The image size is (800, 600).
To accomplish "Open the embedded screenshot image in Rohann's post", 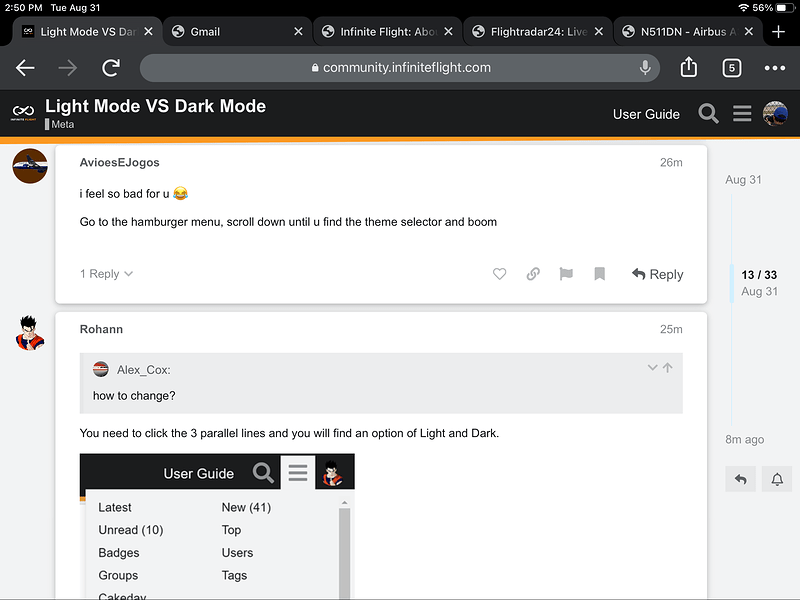I will pyautogui.click(x=217, y=526).
